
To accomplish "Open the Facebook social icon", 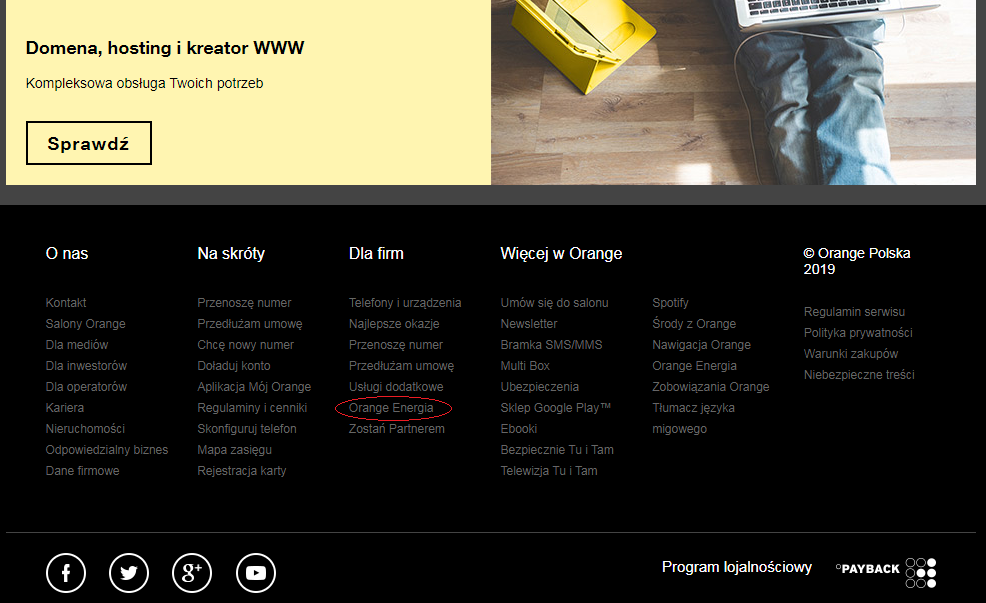I will (x=66, y=573).
